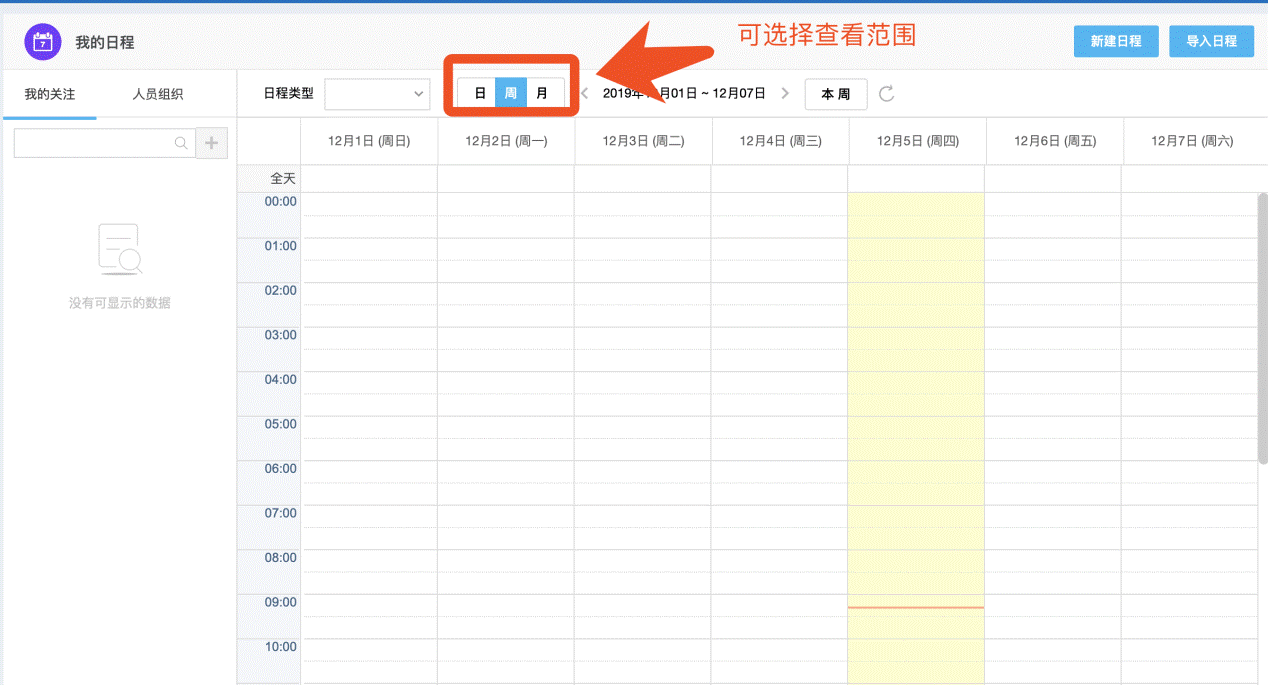Switch to the 人员组织 tab

158,95
